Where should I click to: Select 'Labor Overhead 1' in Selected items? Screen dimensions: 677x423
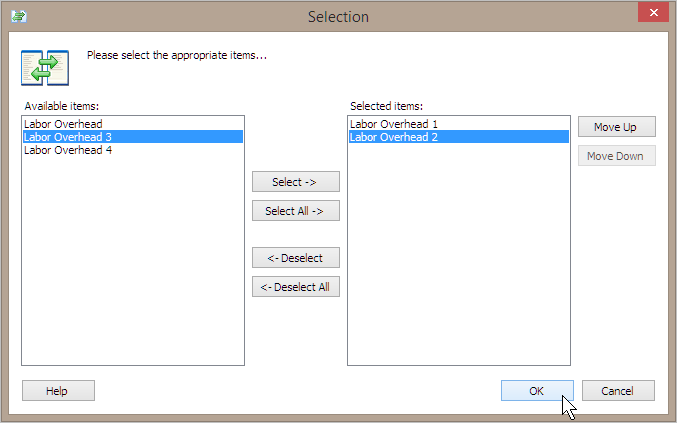(x=394, y=124)
